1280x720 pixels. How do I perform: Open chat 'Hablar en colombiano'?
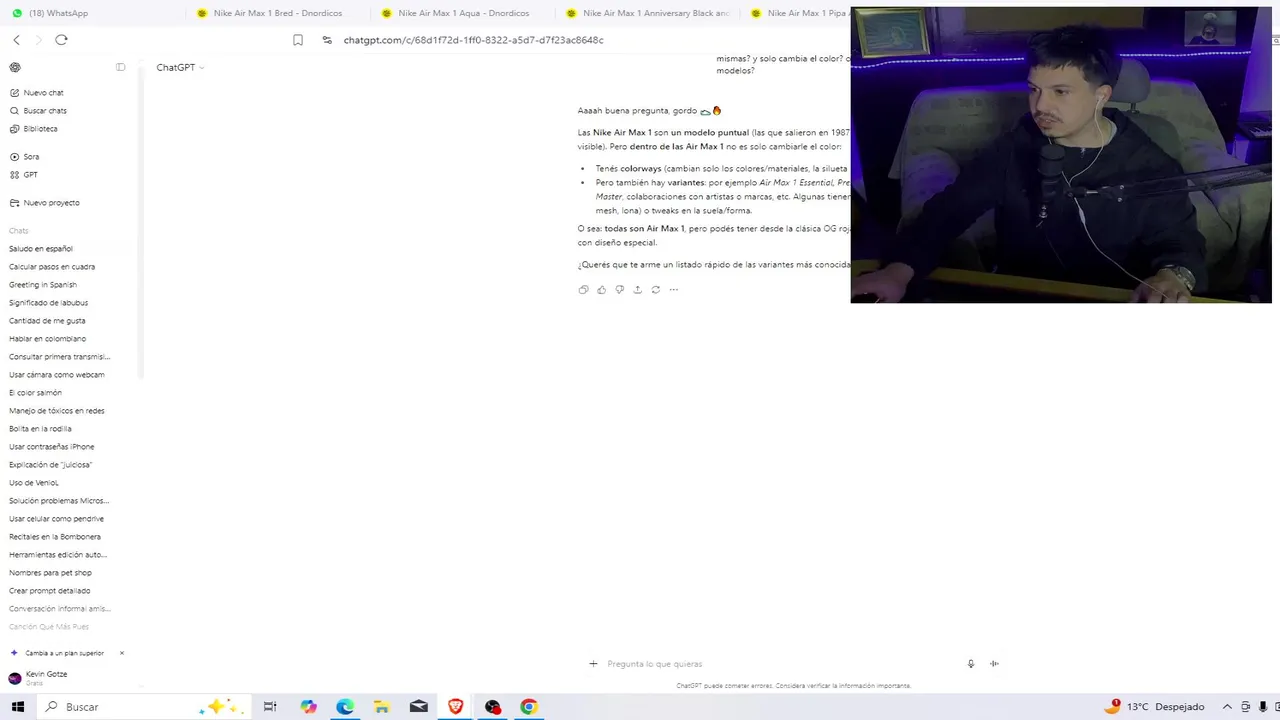[47, 339]
